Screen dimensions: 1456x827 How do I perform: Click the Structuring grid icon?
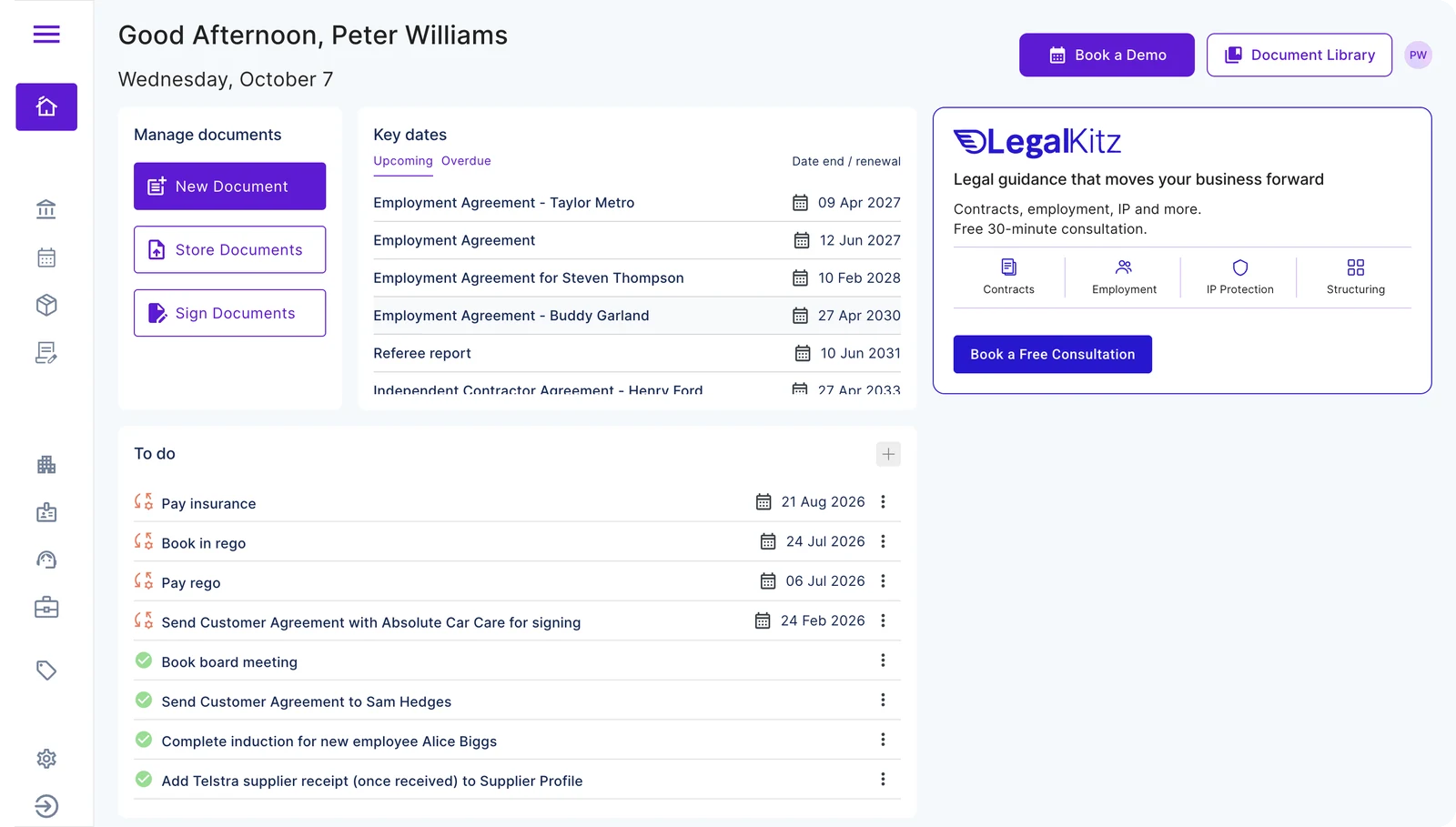pyautogui.click(x=1356, y=267)
